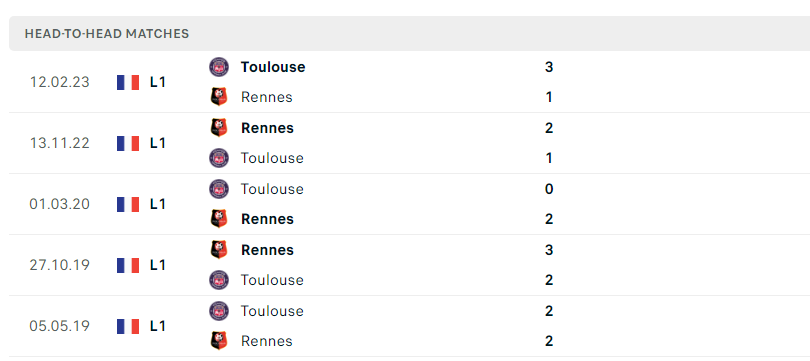This screenshot has width=810, height=361.
Task: Click L1 league label for 01.03.20 match
Action: tap(158, 205)
